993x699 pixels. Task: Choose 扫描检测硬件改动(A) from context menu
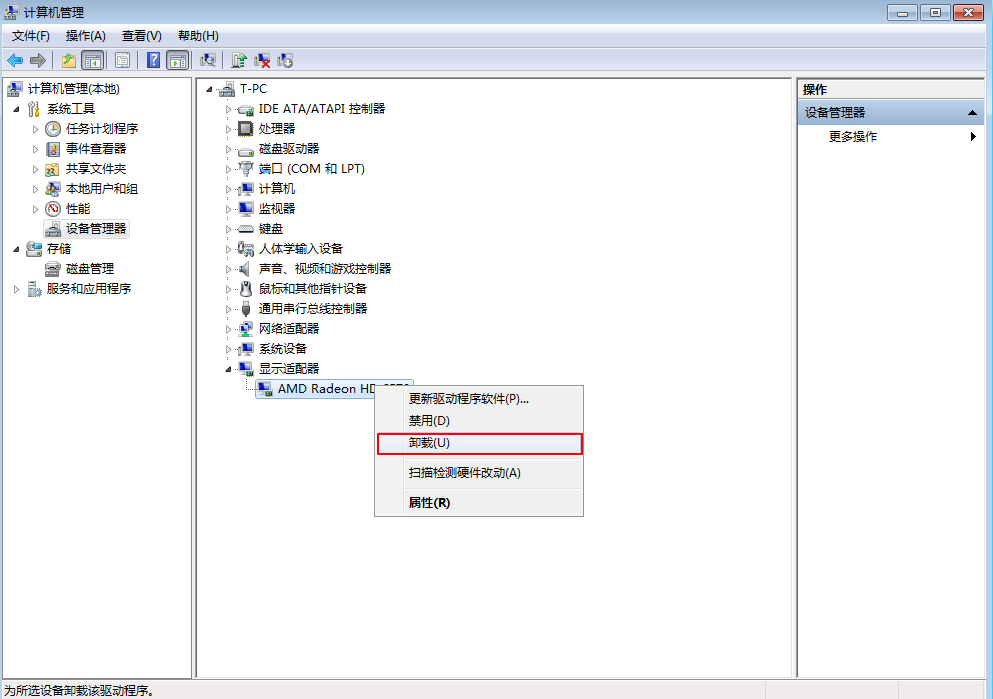(x=479, y=473)
